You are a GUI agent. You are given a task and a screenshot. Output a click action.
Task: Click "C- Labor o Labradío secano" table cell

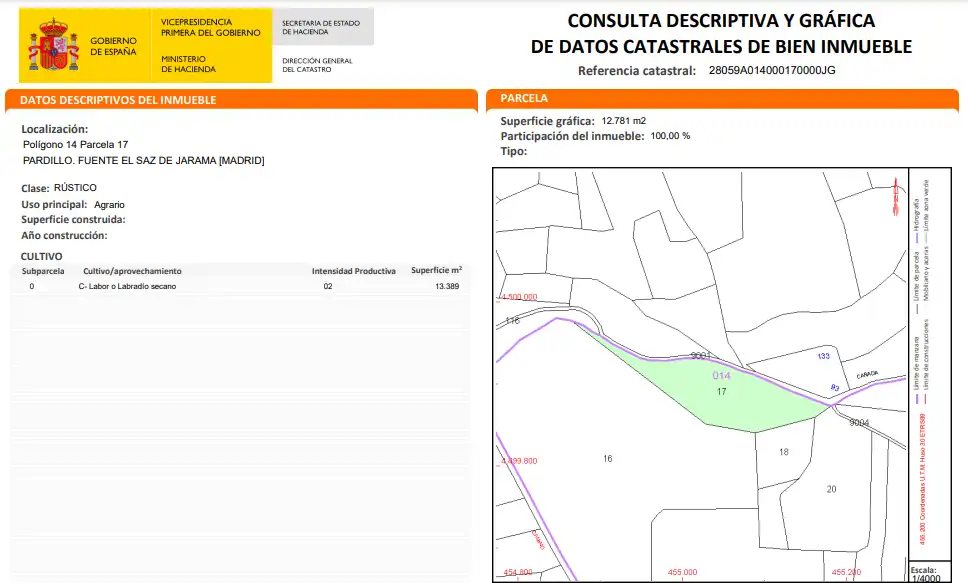pos(127,287)
